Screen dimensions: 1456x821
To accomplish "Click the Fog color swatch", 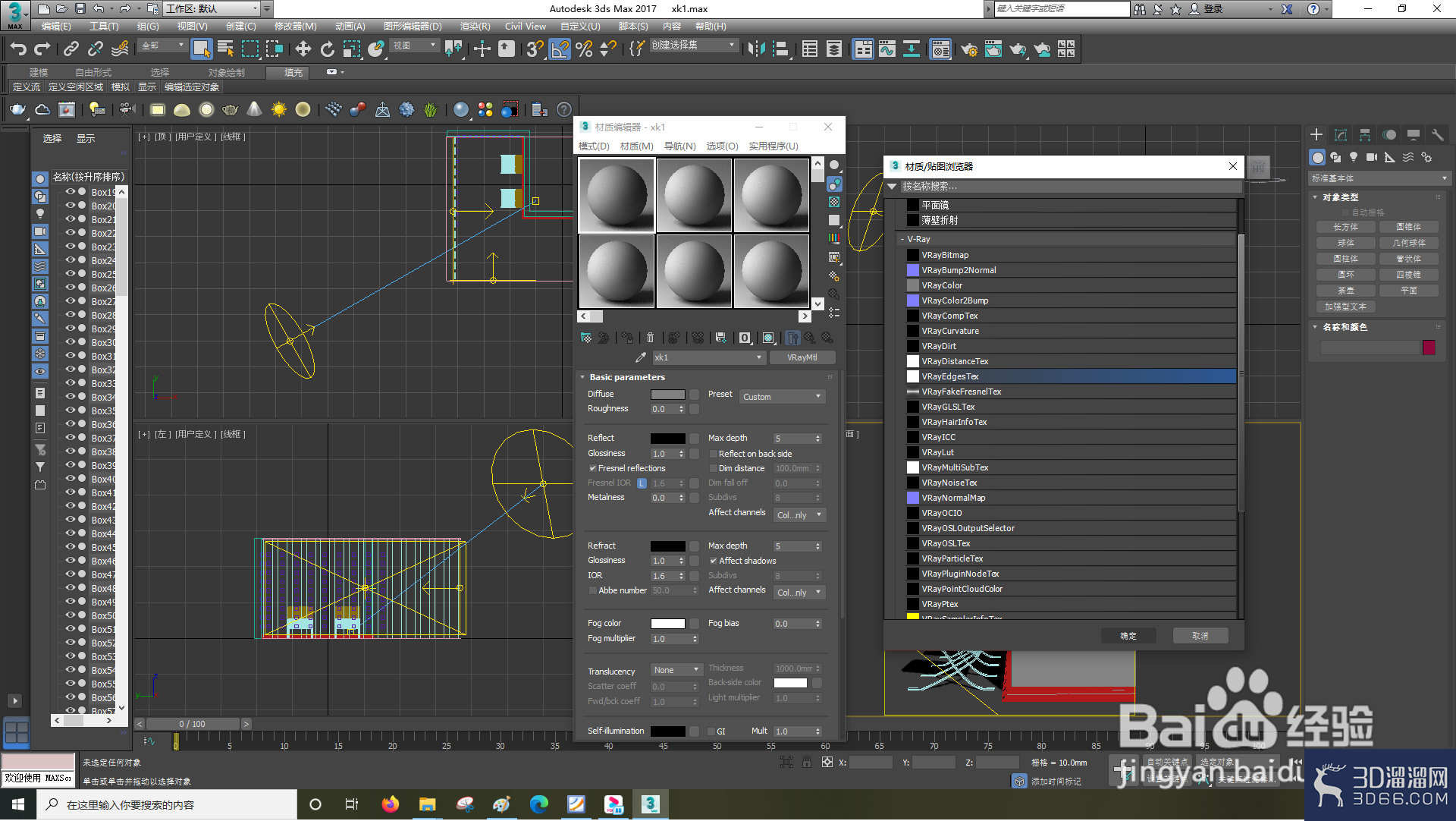I will 668,624.
